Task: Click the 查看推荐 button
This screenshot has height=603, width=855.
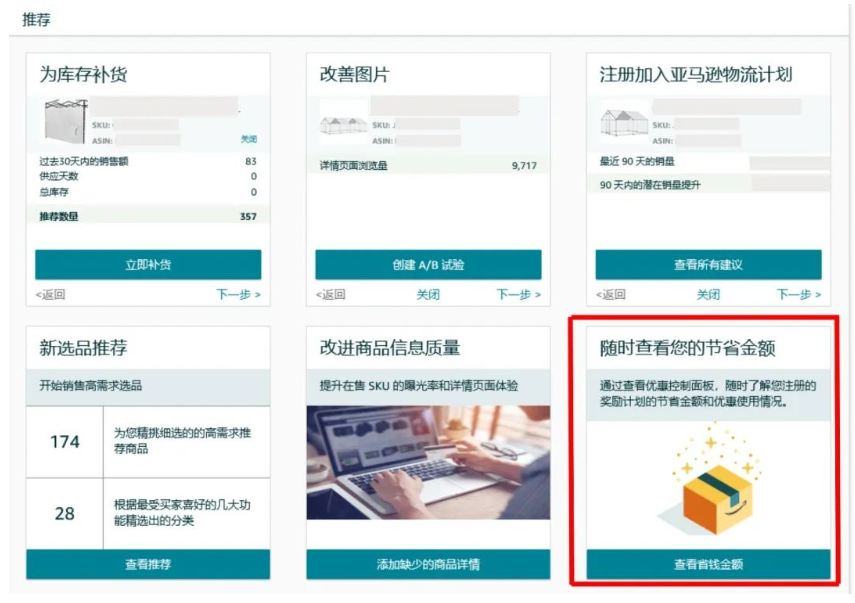Action: pyautogui.click(x=148, y=564)
